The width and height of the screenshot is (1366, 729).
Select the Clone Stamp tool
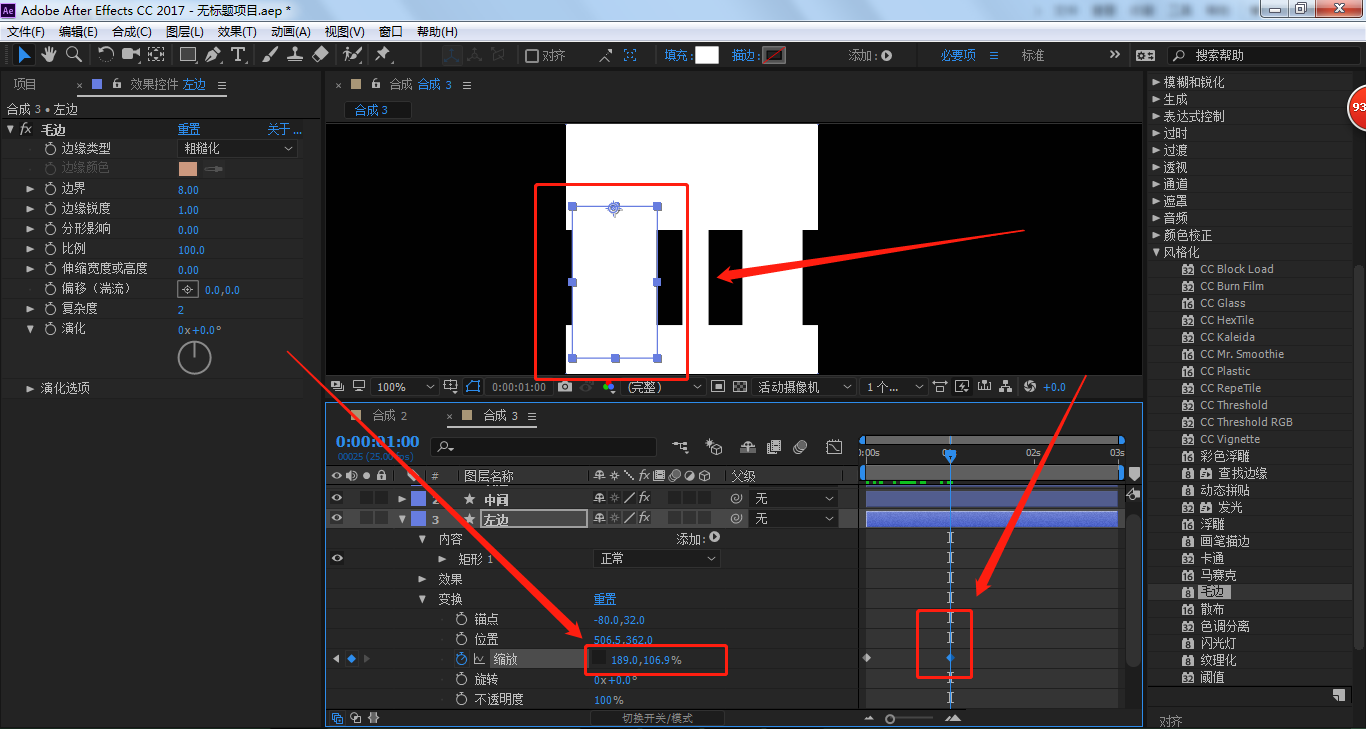point(295,55)
